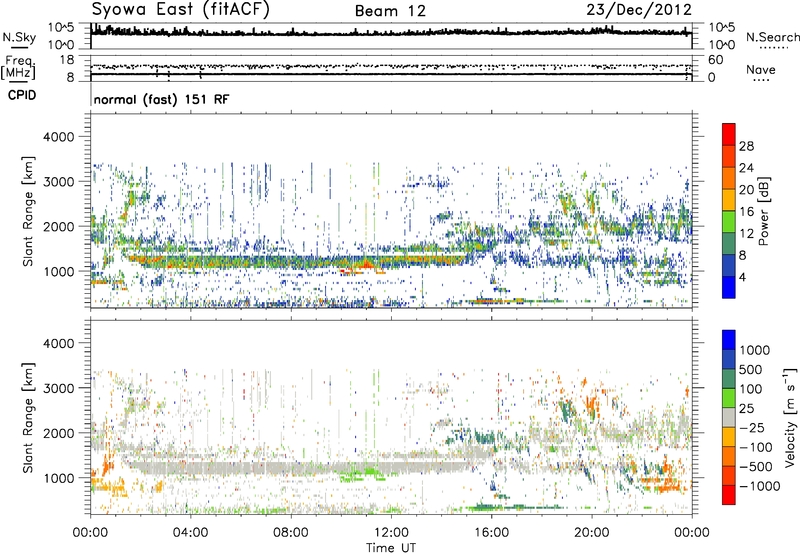Click the "normal (fast) 151 RF" mode text
800x554 pixels.
coord(161,99)
